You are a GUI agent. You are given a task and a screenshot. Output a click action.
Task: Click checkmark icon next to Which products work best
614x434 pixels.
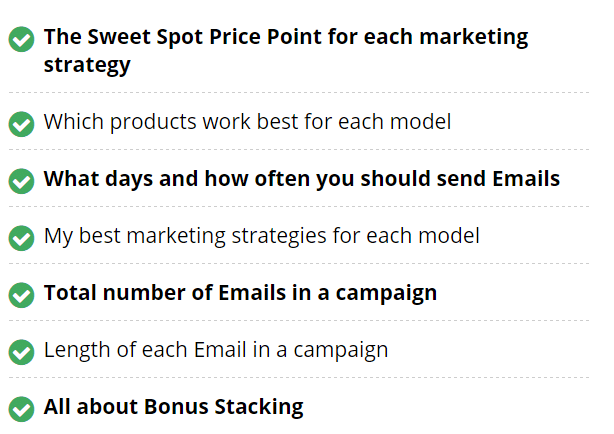[22, 124]
